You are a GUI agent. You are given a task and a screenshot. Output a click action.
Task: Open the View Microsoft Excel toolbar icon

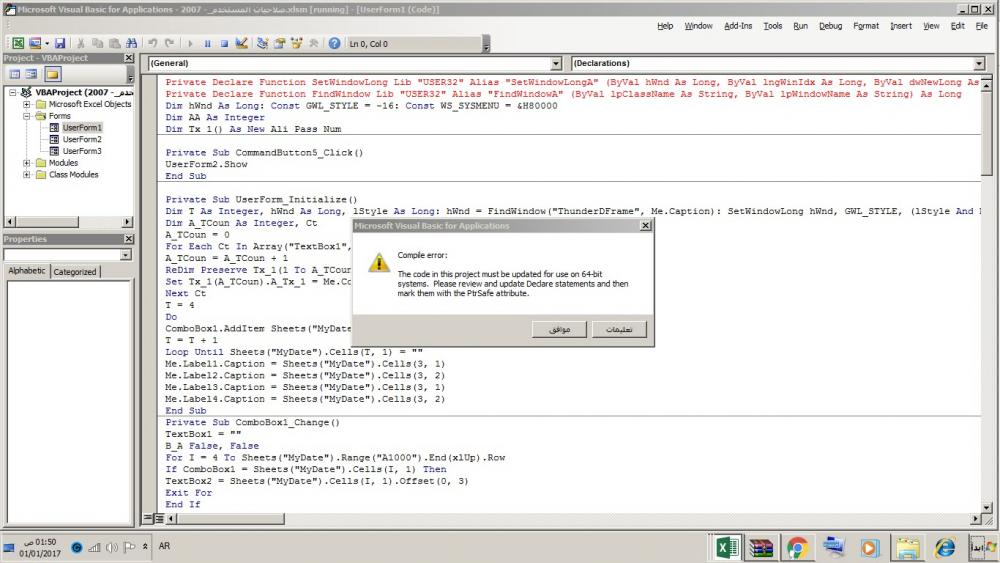coord(18,43)
